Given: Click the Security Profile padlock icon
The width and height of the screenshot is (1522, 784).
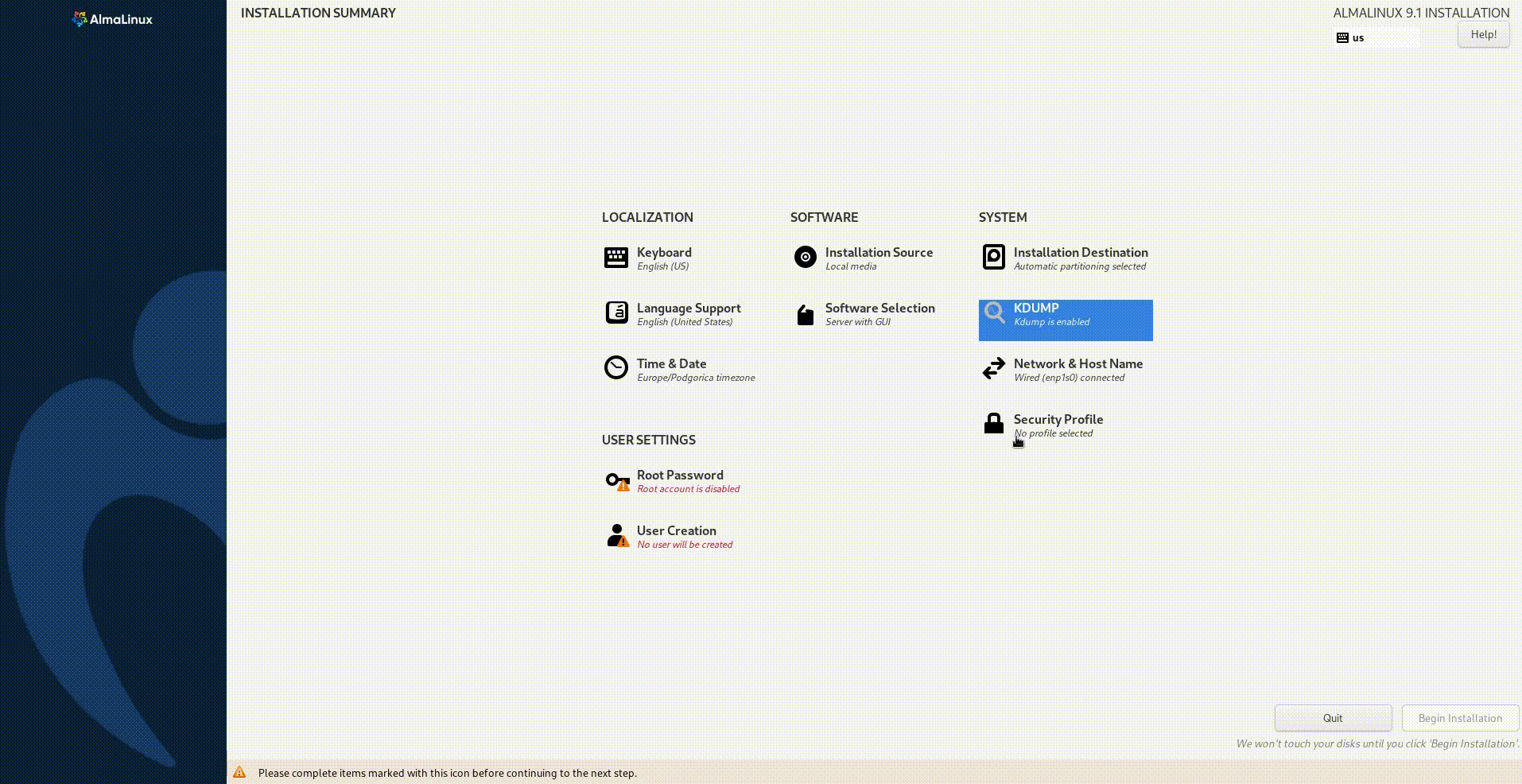Looking at the screenshot, I should pyautogui.click(x=993, y=423).
